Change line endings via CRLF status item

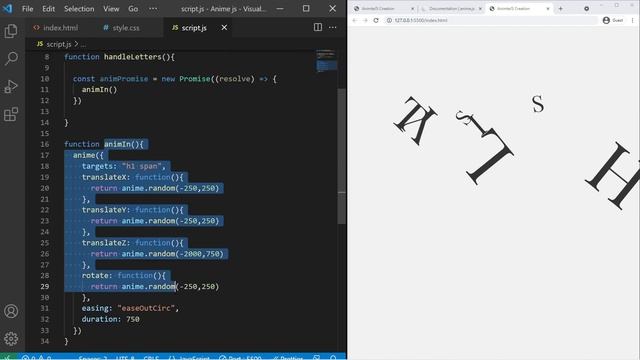[151, 358]
